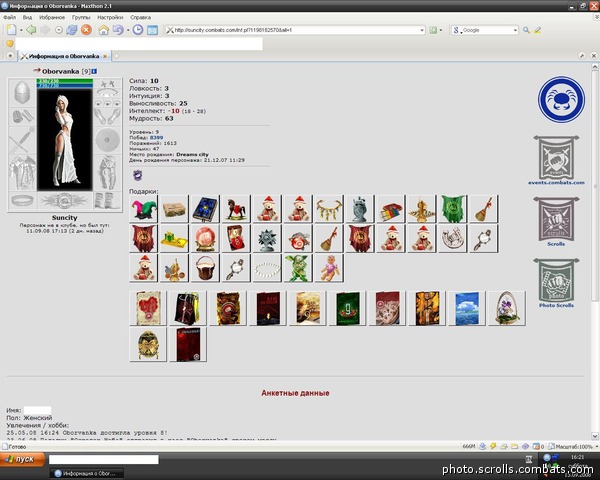Image resolution: width=600 pixels, height=480 pixels.
Task: Click the golden egg gift
Action: click(x=148, y=344)
